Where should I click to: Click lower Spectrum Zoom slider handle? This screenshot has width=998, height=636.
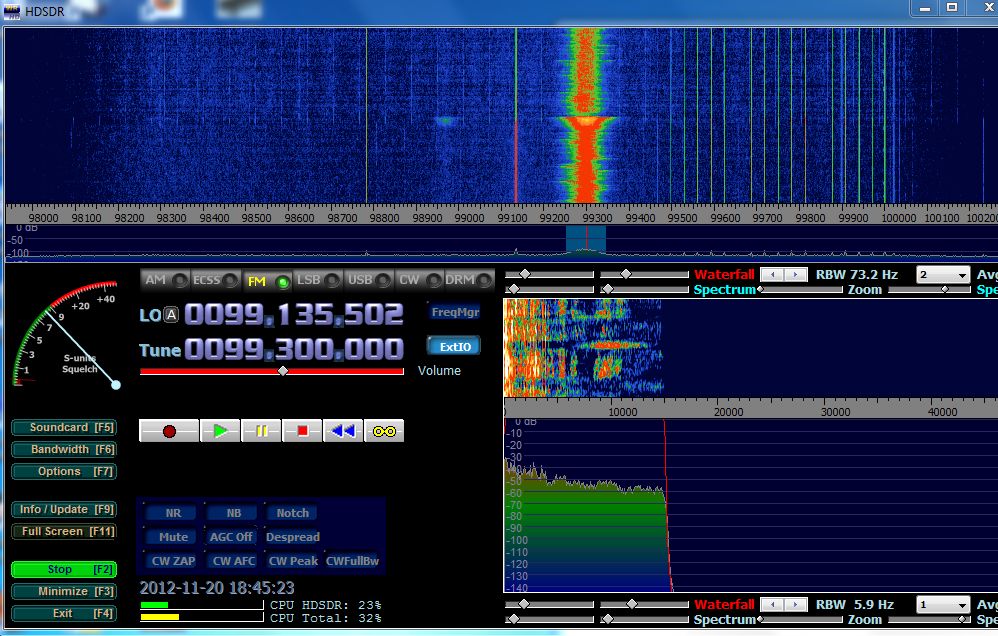pyautogui.click(x=962, y=619)
